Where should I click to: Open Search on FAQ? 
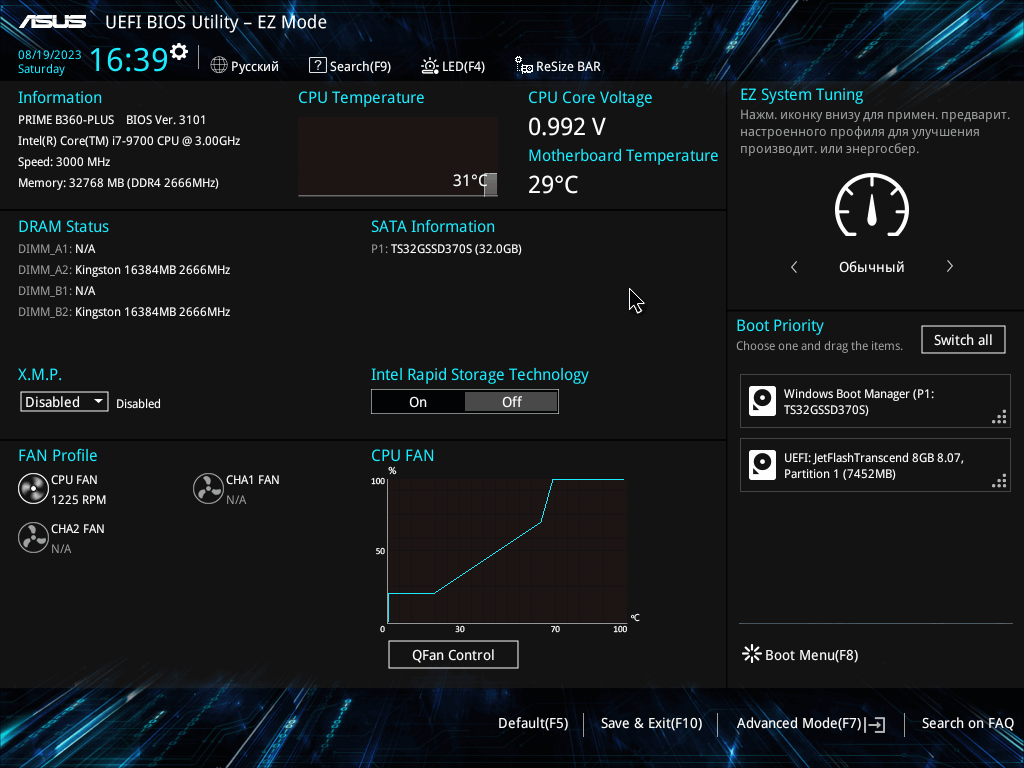point(967,724)
